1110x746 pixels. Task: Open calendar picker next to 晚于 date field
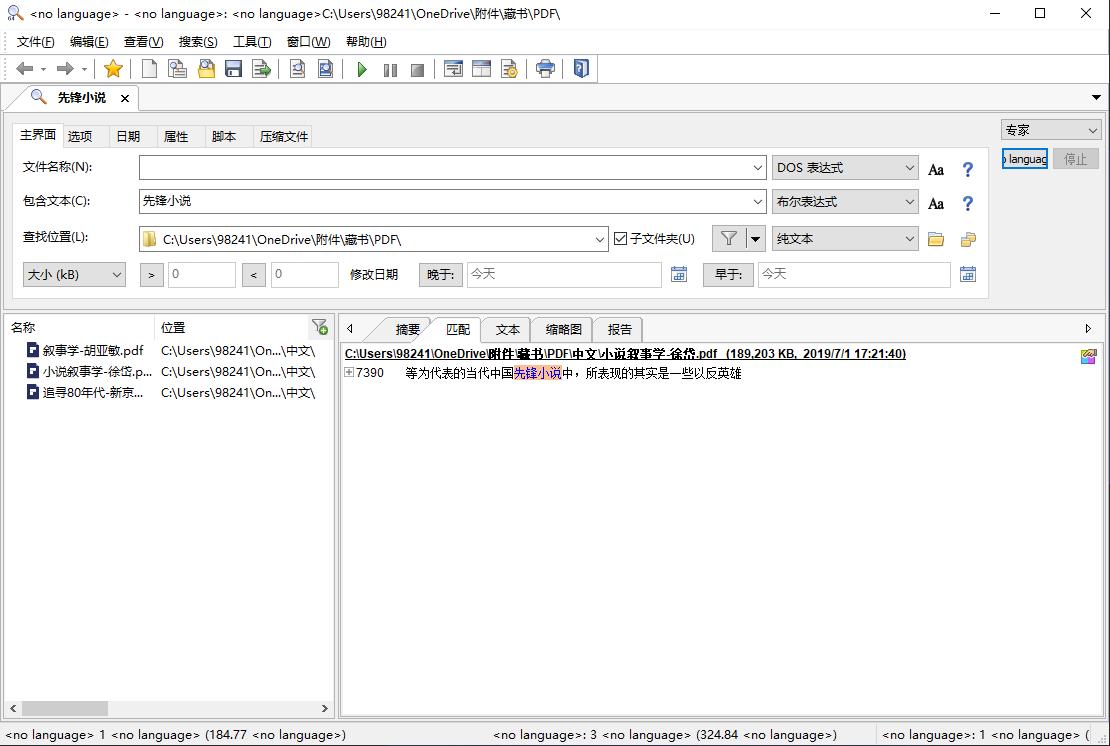point(679,274)
